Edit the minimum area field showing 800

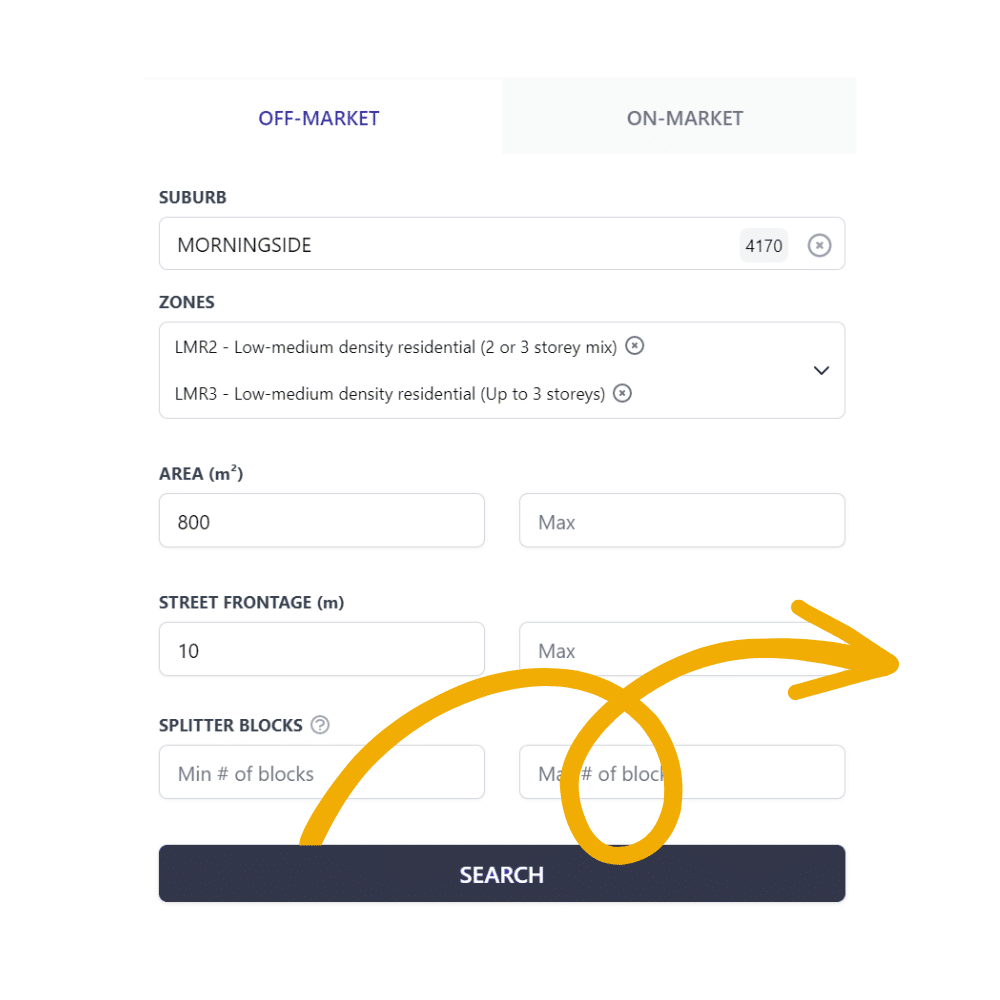click(x=321, y=520)
